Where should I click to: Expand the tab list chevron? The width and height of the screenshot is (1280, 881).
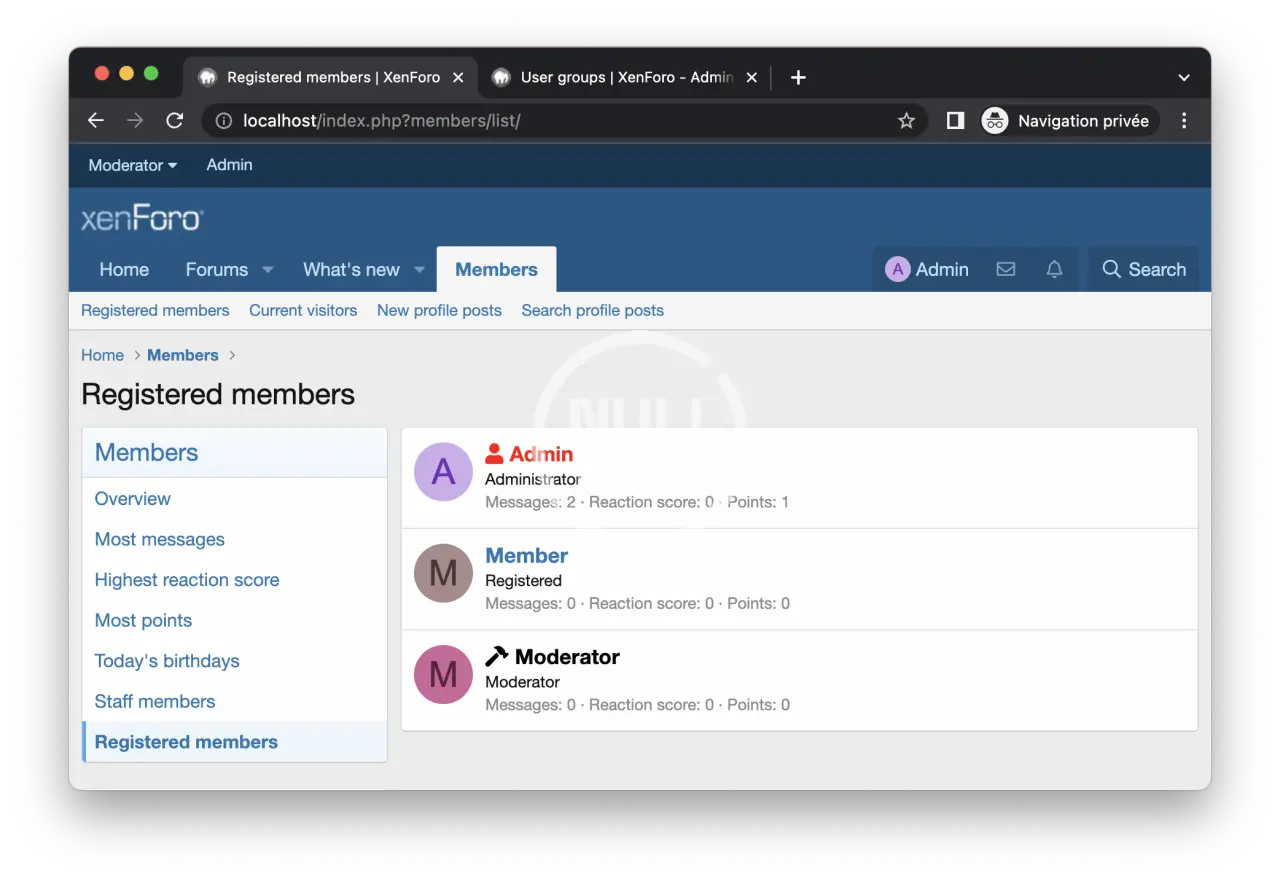(x=1184, y=78)
